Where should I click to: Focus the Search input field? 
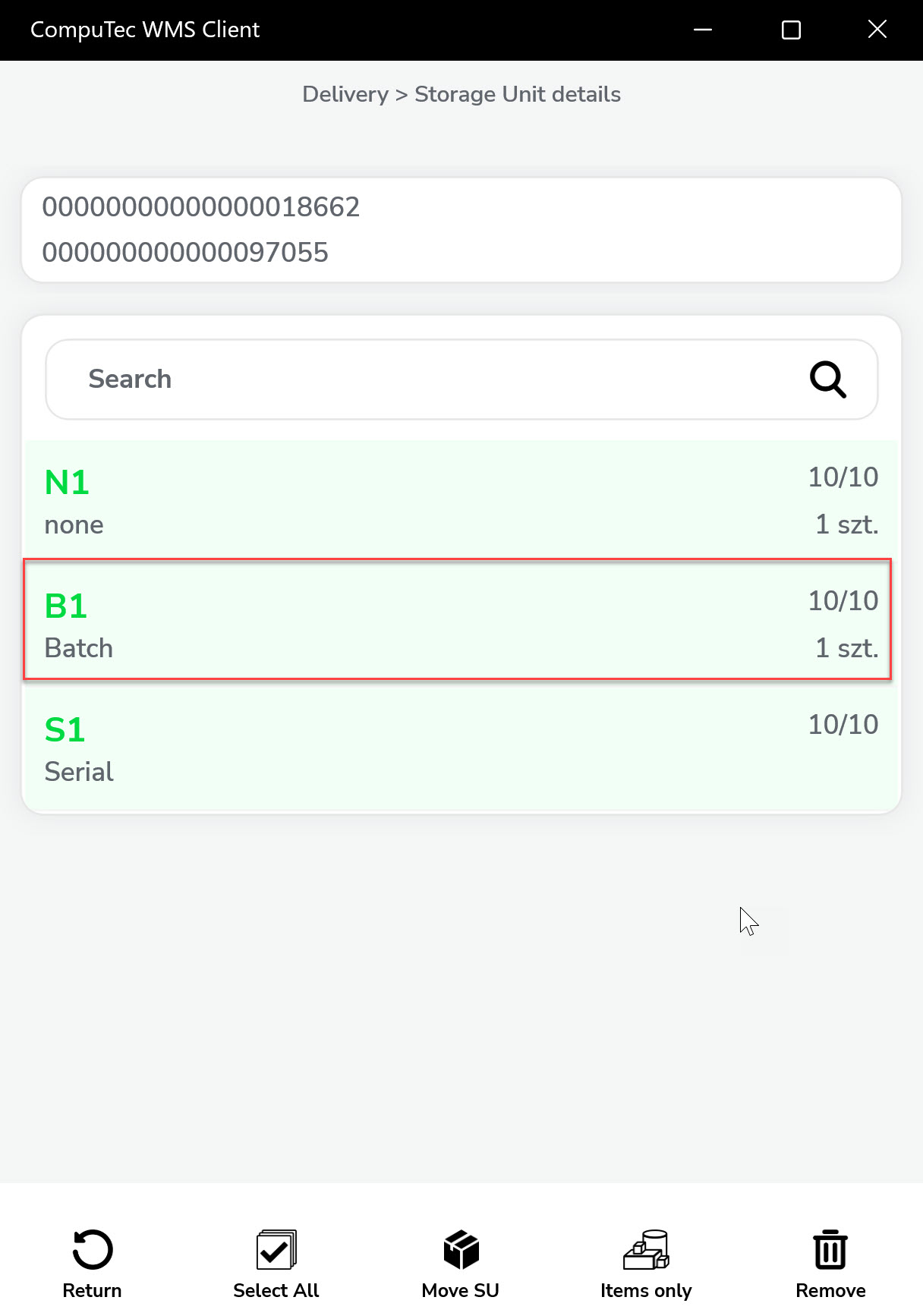coord(425,379)
